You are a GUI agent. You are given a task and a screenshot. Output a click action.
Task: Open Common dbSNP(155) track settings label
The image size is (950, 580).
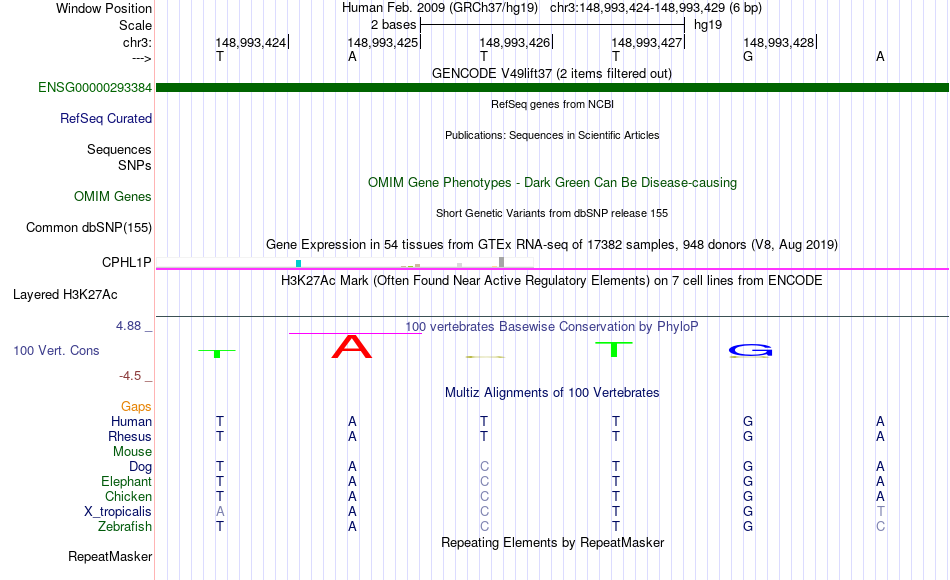pos(88,227)
